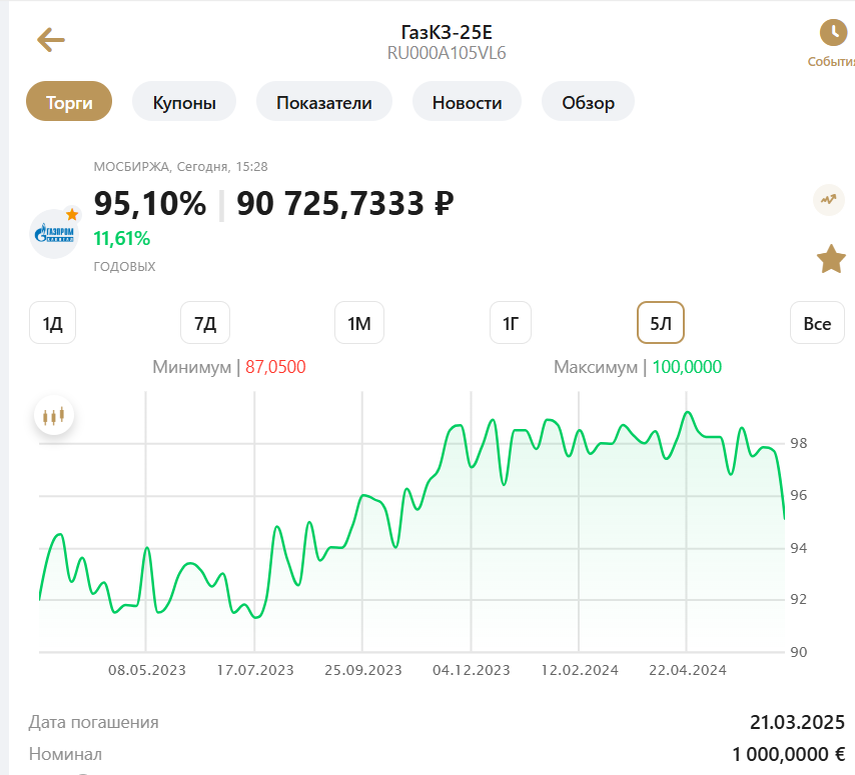
Task: Click the МОСБИРЖА, Сегодня, 15:28 timestamp
Action: (180, 166)
